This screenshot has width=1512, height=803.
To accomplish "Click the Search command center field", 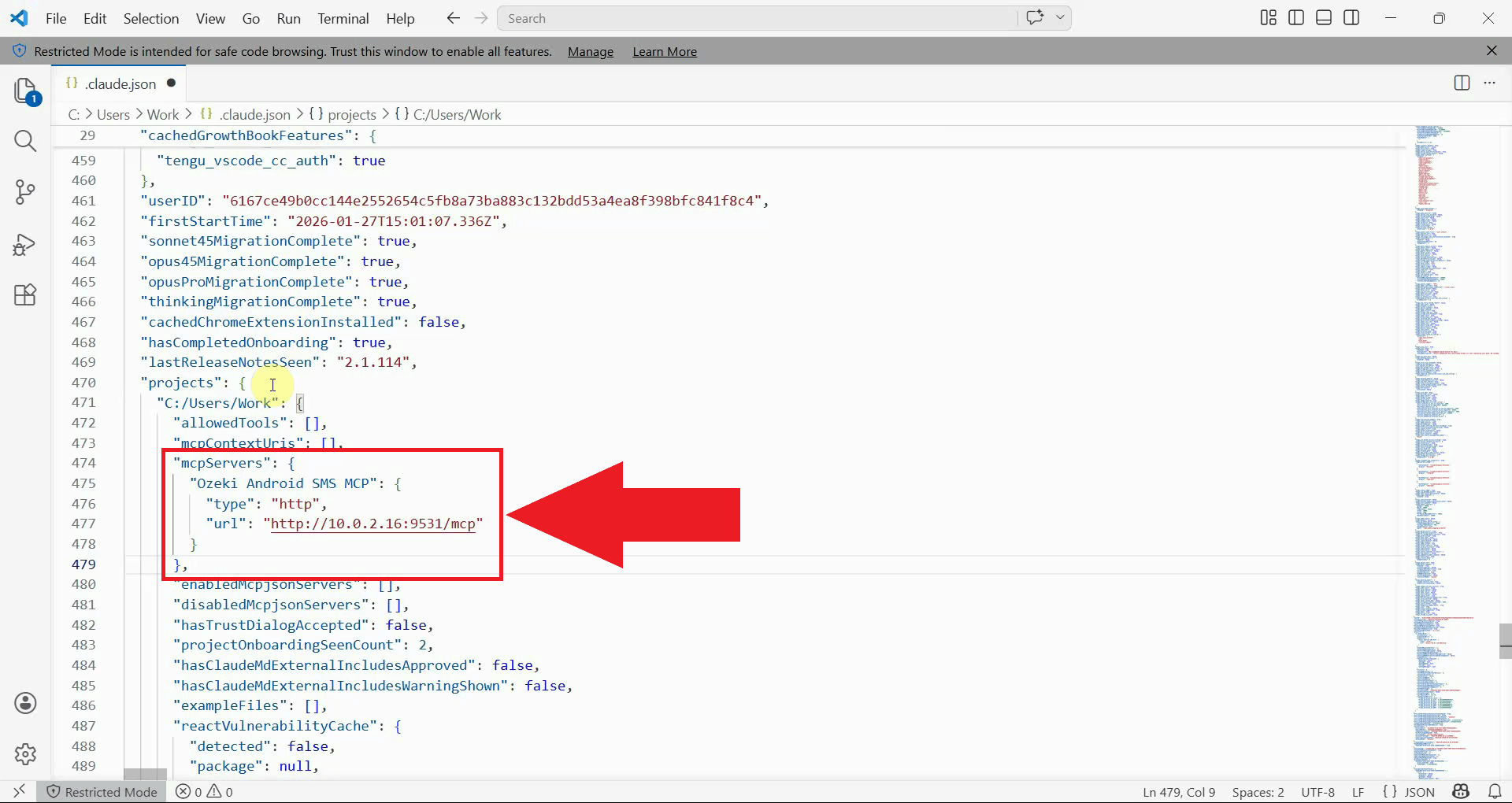I will [758, 18].
